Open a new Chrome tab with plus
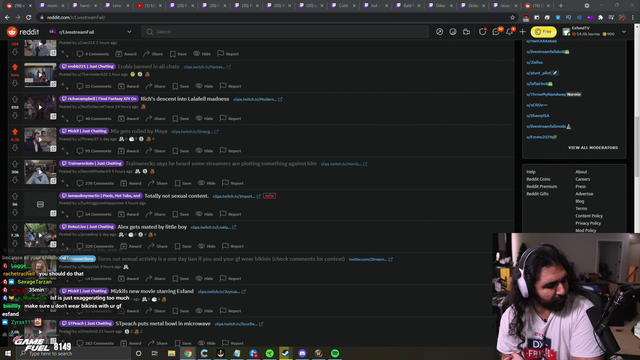 click(x=560, y=6)
